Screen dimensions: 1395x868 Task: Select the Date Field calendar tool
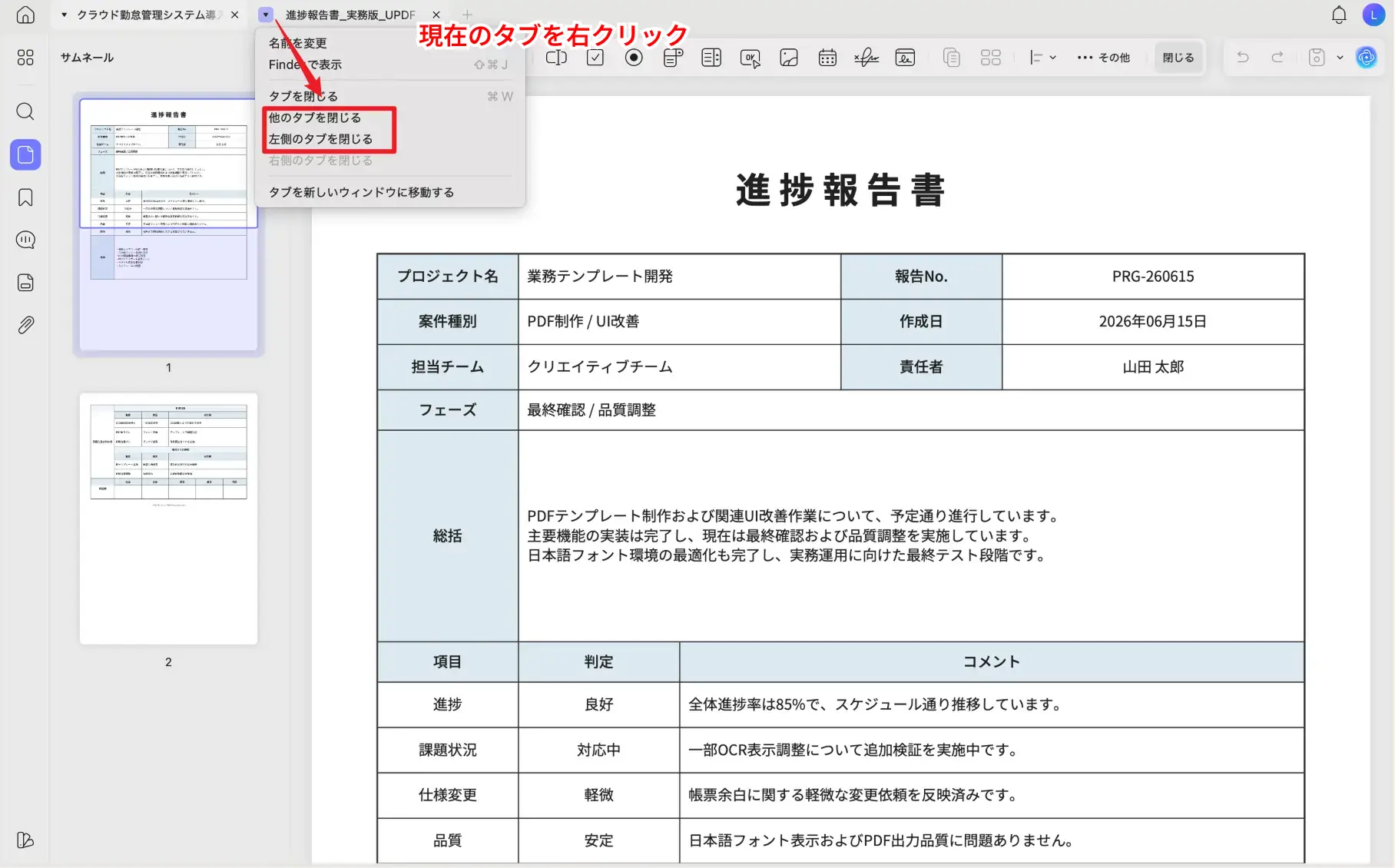coord(827,58)
